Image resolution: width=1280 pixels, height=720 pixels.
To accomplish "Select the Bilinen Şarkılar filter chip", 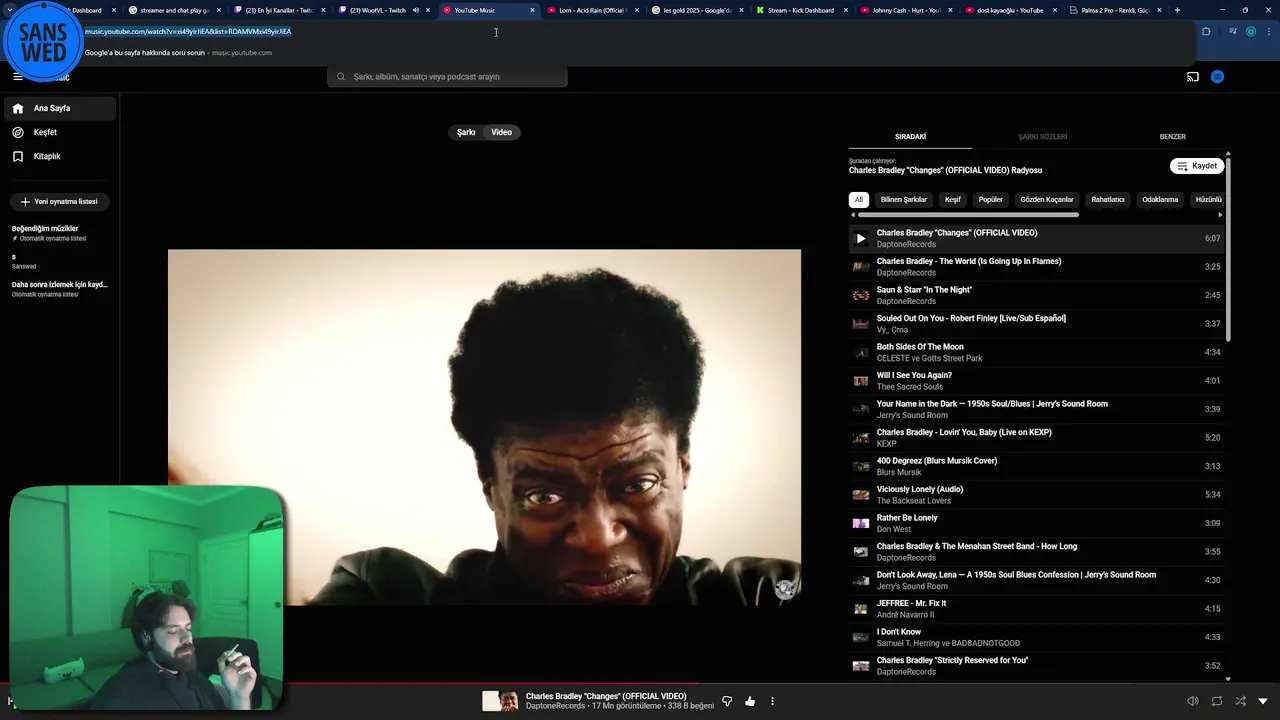I will click(x=904, y=200).
